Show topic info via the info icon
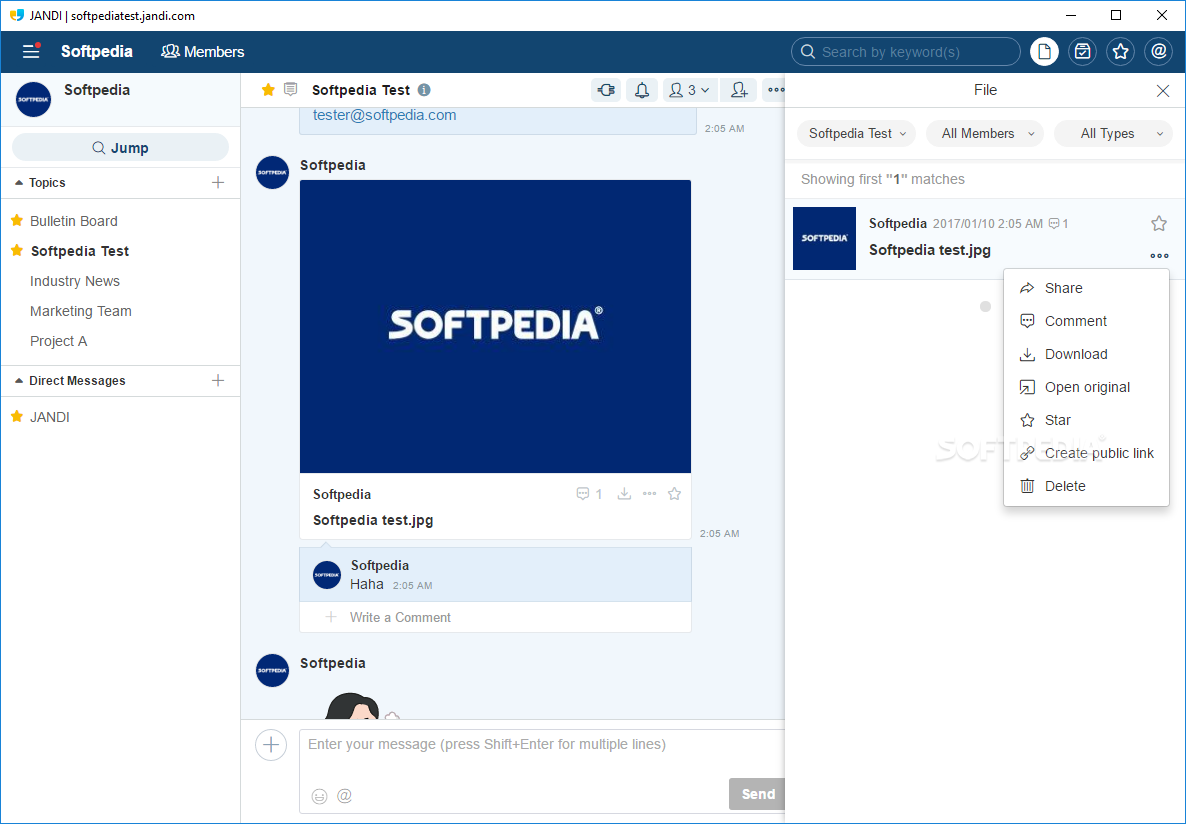The image size is (1186, 824). tap(424, 90)
